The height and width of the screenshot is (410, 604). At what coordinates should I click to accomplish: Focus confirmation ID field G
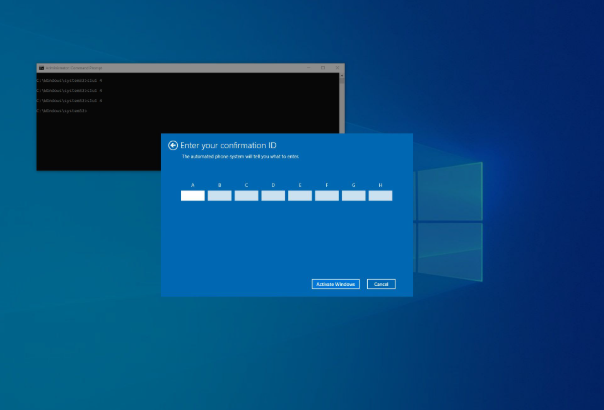point(354,196)
